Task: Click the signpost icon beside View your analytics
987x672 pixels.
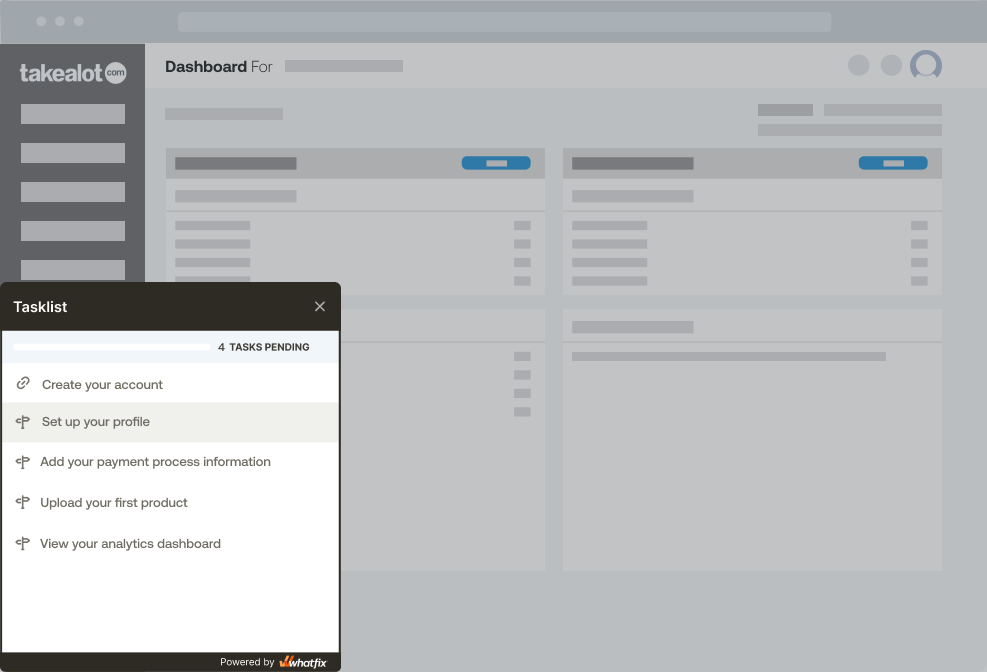Action: point(23,544)
